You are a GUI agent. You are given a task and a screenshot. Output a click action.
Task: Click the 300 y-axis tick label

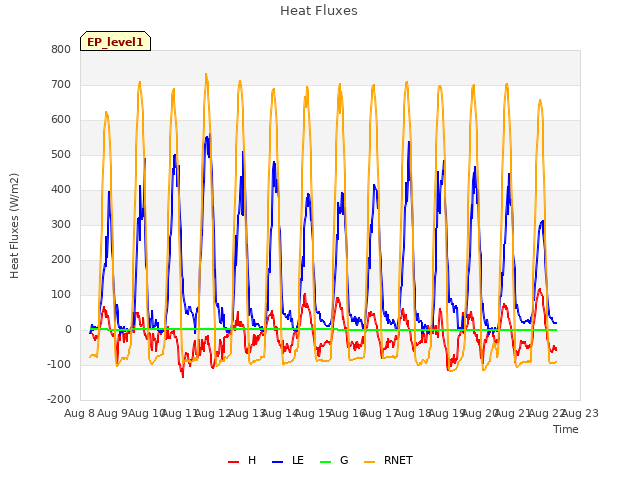click(x=61, y=225)
